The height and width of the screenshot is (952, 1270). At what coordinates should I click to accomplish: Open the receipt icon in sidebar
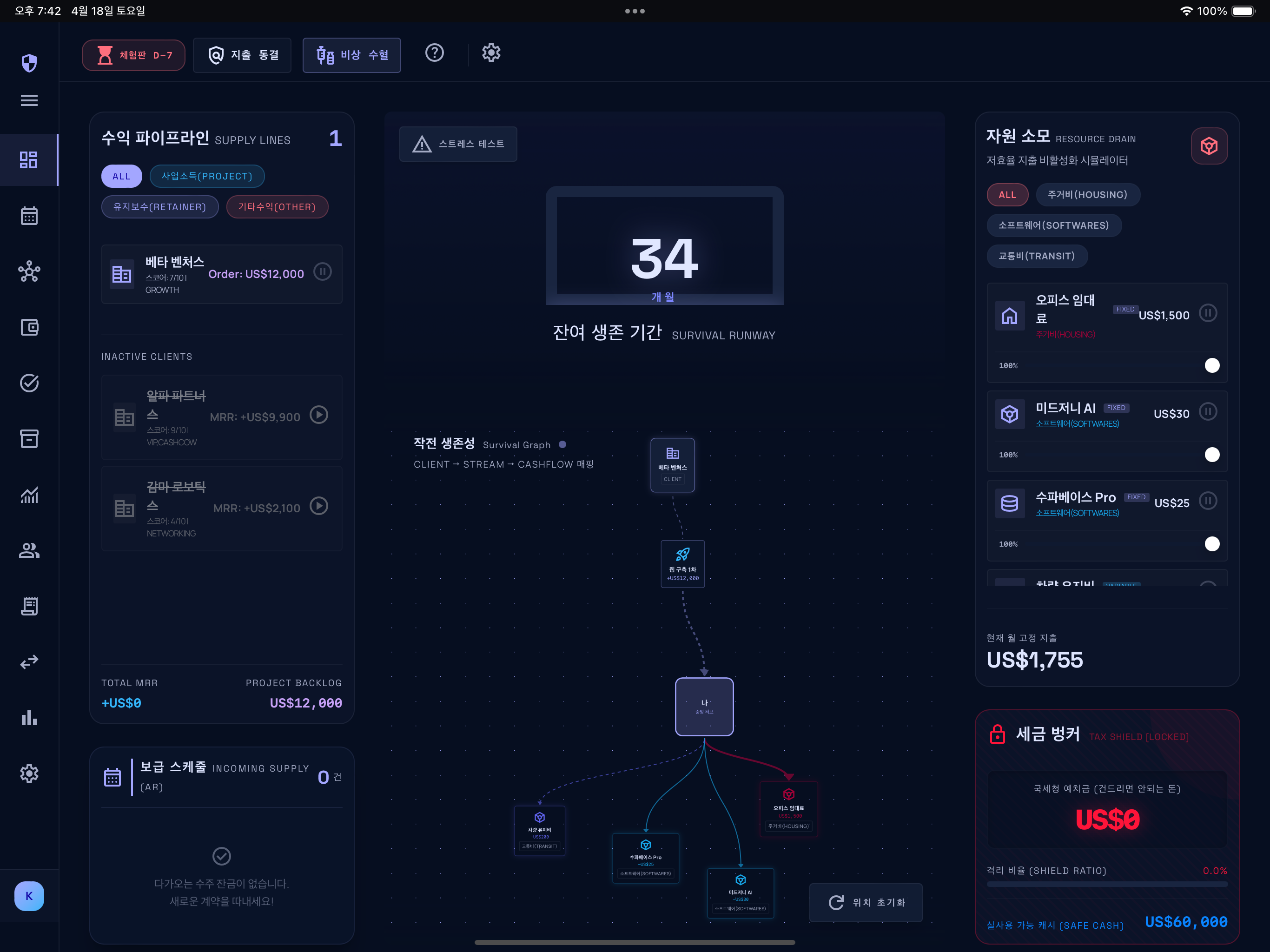click(x=29, y=606)
